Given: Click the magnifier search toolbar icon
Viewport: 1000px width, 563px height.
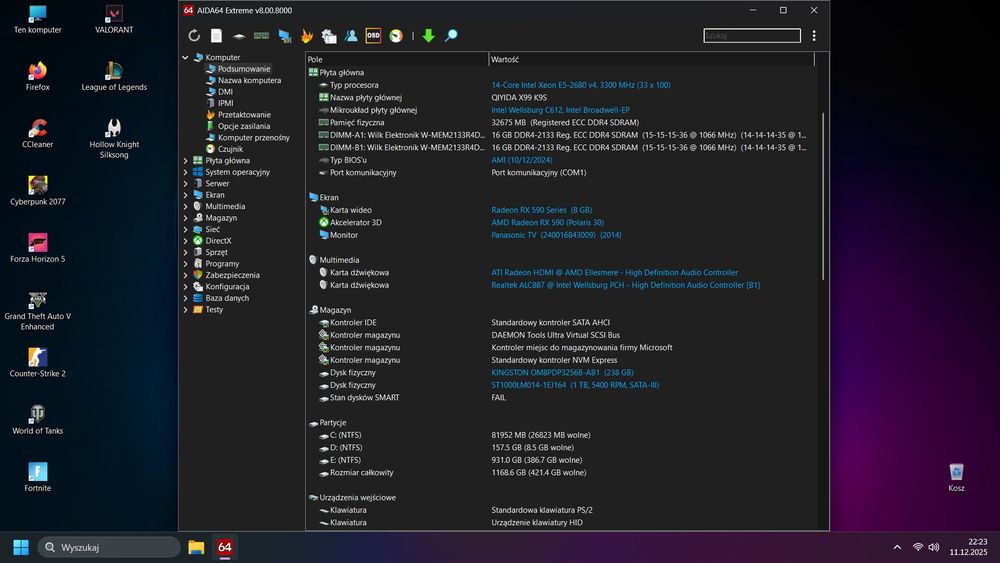Looking at the screenshot, I should pyautogui.click(x=451, y=36).
